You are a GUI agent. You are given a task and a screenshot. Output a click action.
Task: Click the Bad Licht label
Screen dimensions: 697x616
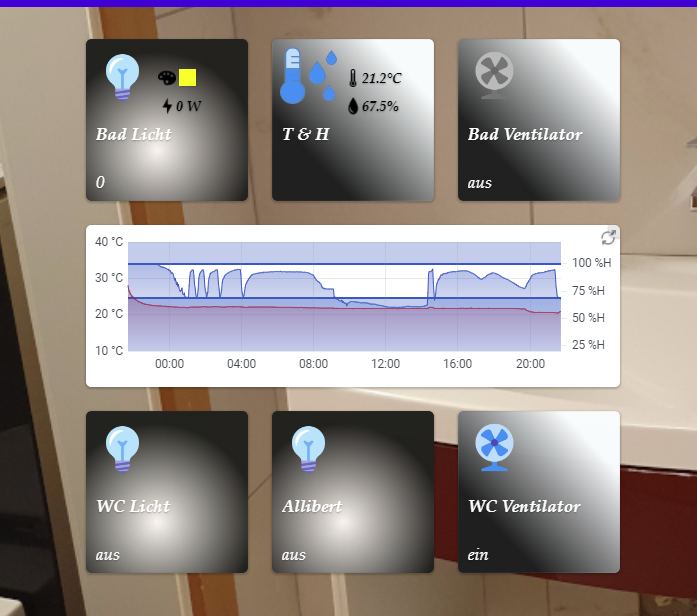tap(133, 134)
